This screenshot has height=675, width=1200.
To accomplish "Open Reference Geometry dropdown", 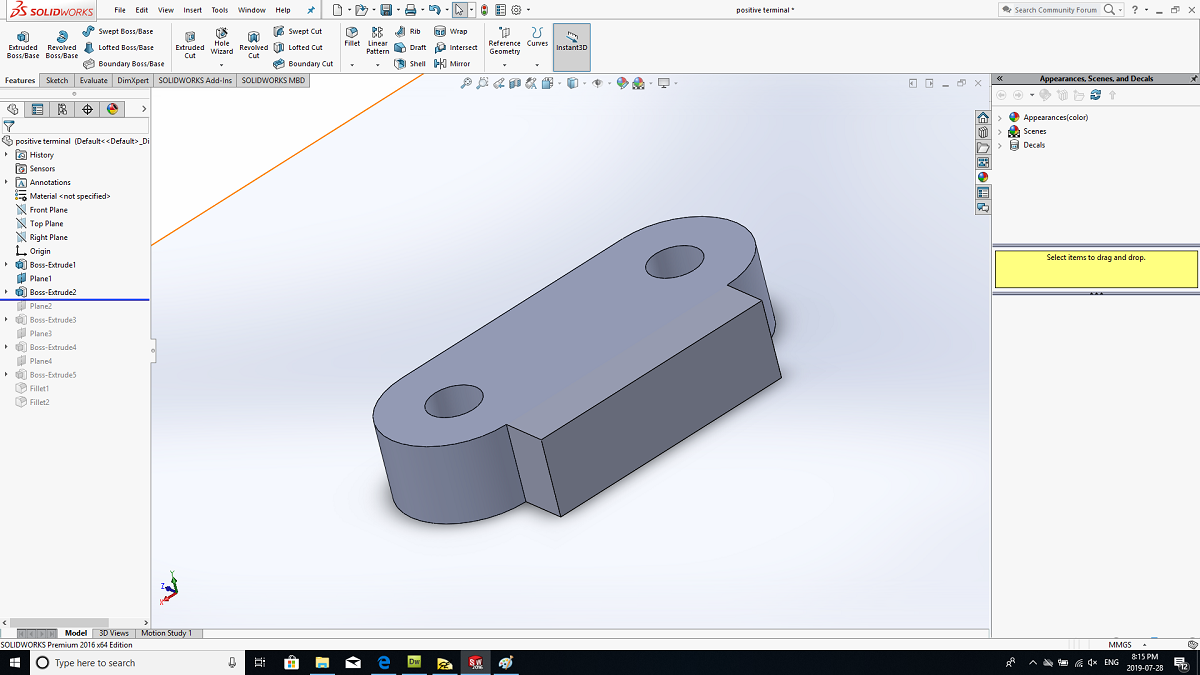I will 504,66.
